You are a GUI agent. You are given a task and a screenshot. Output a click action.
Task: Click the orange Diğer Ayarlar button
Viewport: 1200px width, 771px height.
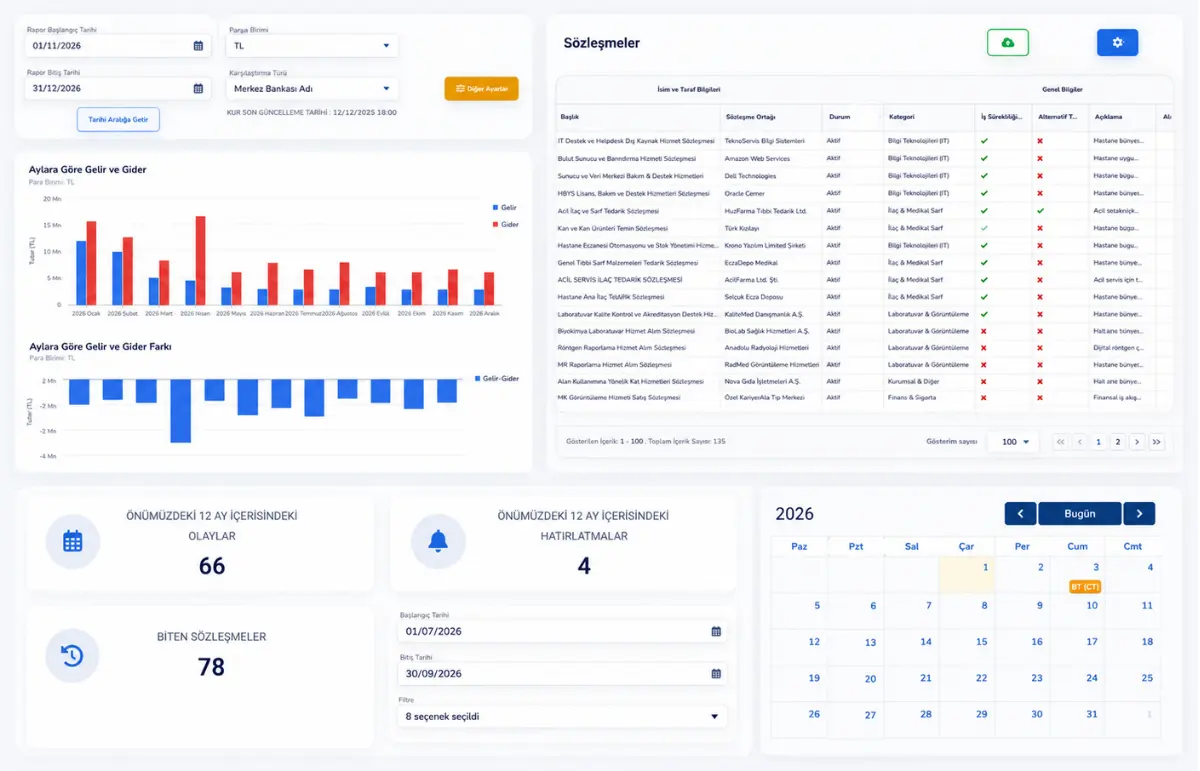point(482,89)
